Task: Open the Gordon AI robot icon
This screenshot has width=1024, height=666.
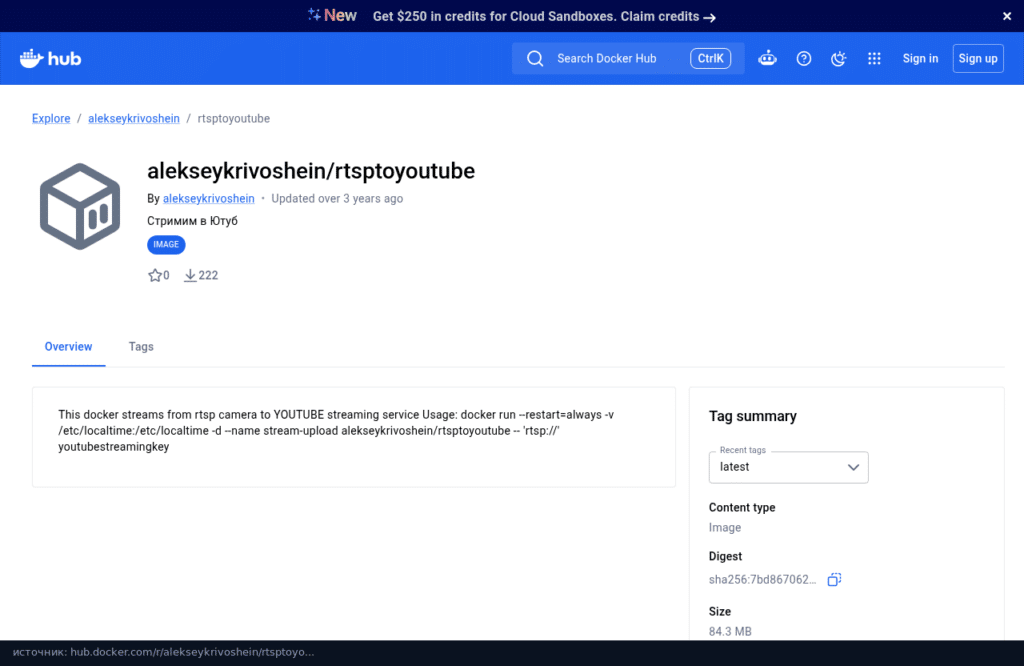Action: pos(767,59)
